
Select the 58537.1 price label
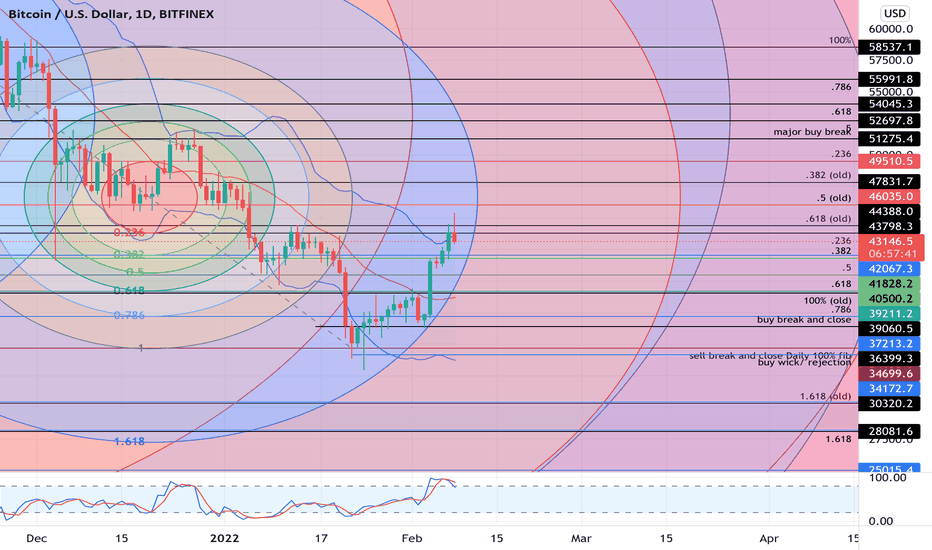889,47
